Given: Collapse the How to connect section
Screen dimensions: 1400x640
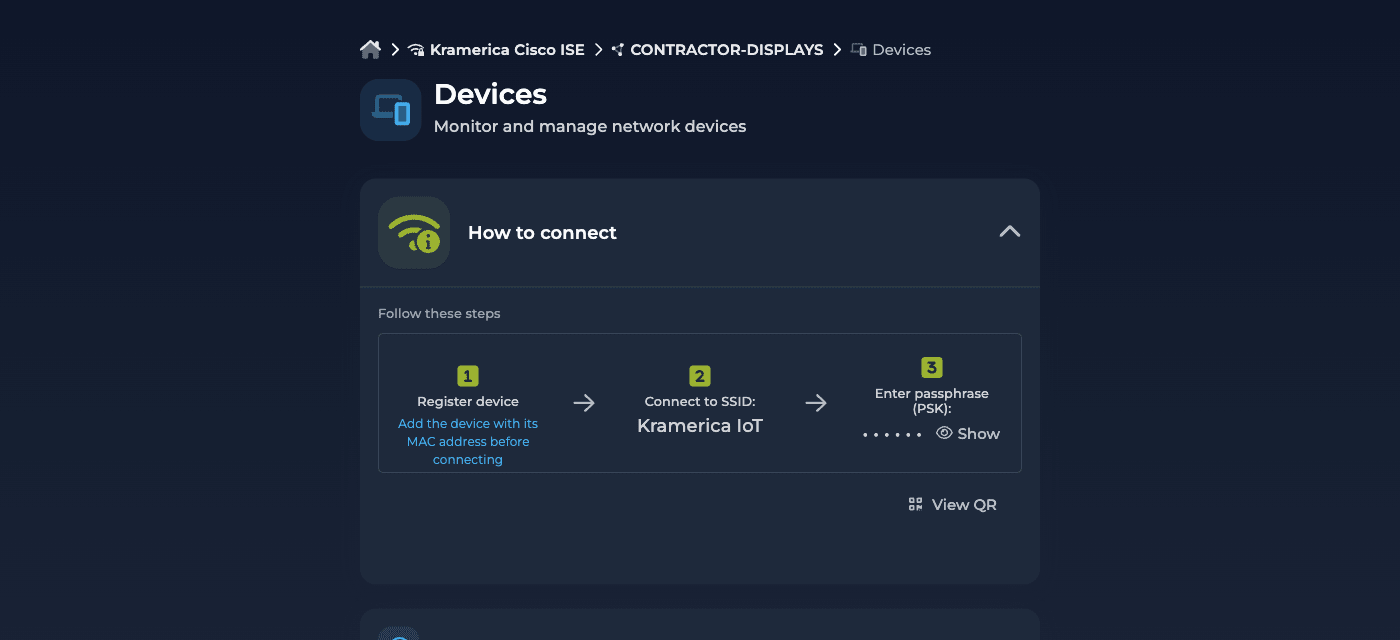Looking at the screenshot, I should pyautogui.click(x=1010, y=232).
